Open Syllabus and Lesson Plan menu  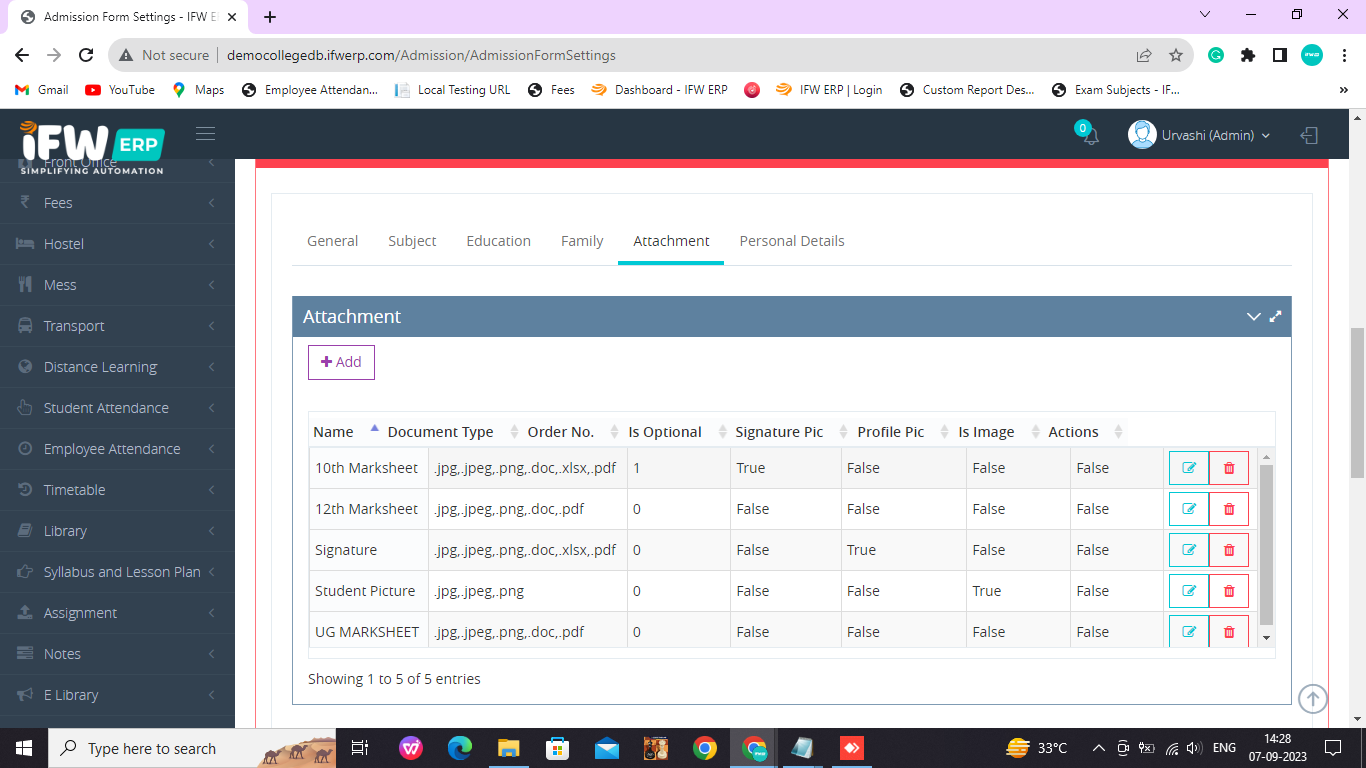coord(117,571)
